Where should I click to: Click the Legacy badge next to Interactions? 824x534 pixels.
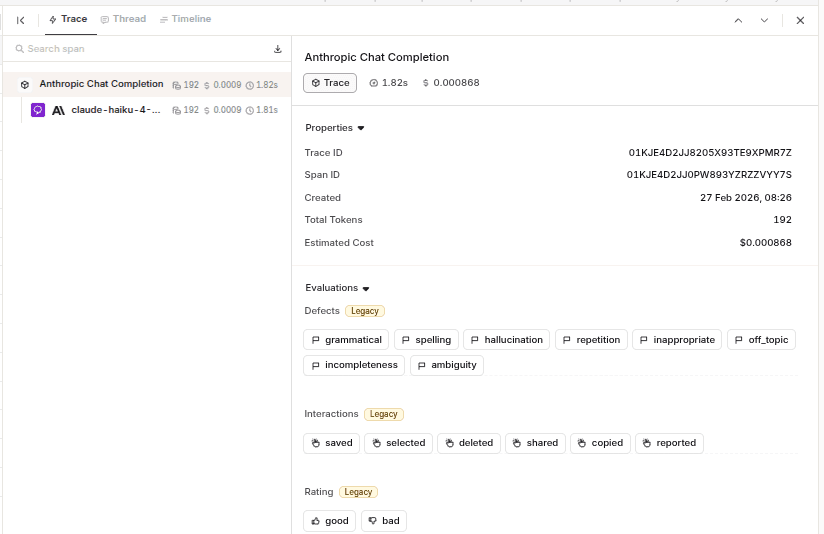click(x=384, y=414)
